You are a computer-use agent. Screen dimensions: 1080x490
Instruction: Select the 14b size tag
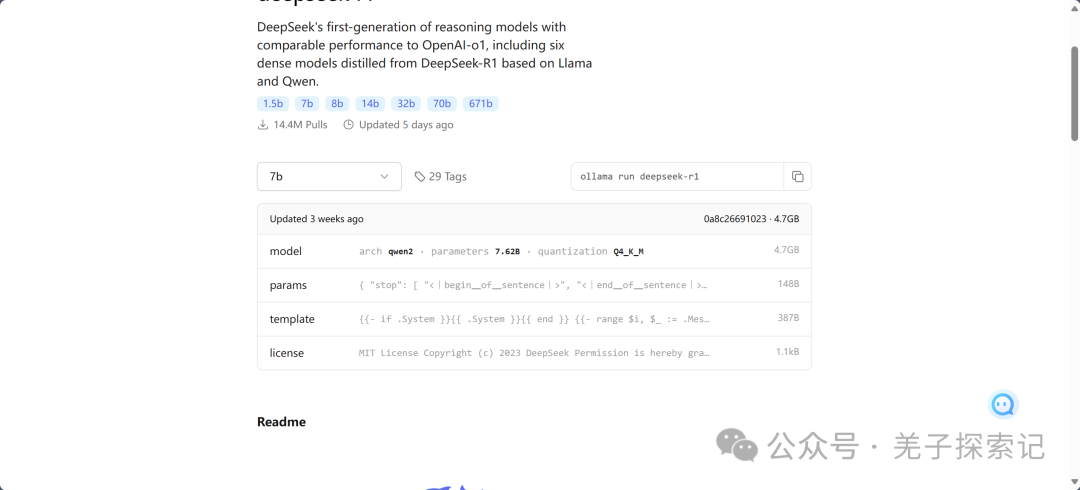click(370, 103)
